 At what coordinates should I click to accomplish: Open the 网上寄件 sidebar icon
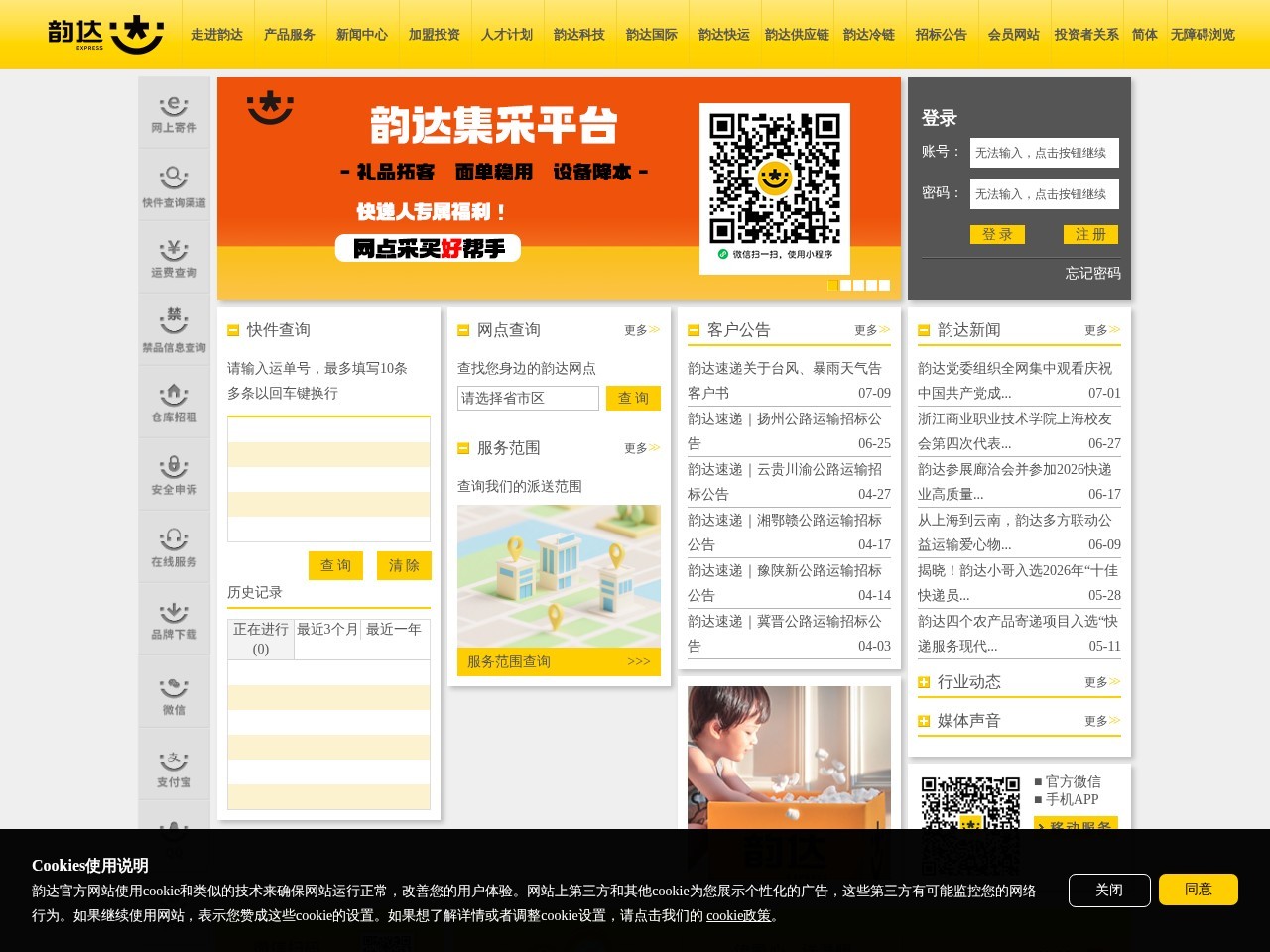174,114
